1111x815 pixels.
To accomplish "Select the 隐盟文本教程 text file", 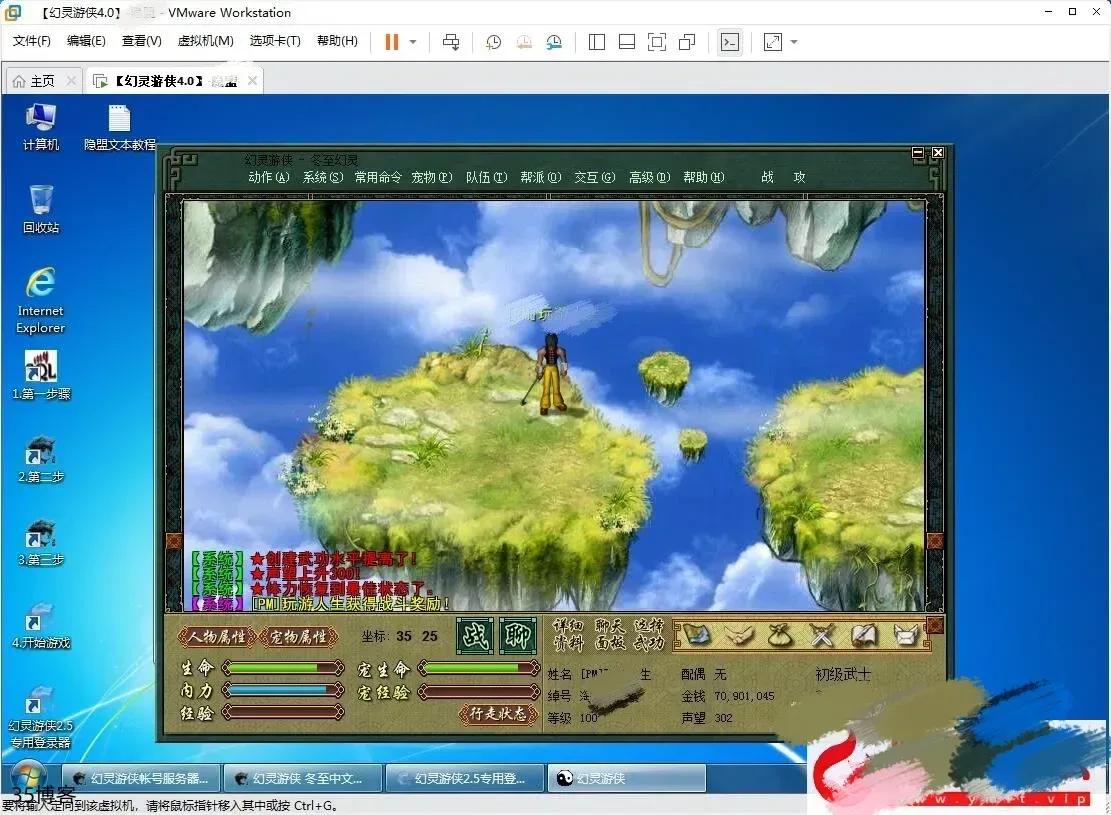I will pos(119,128).
